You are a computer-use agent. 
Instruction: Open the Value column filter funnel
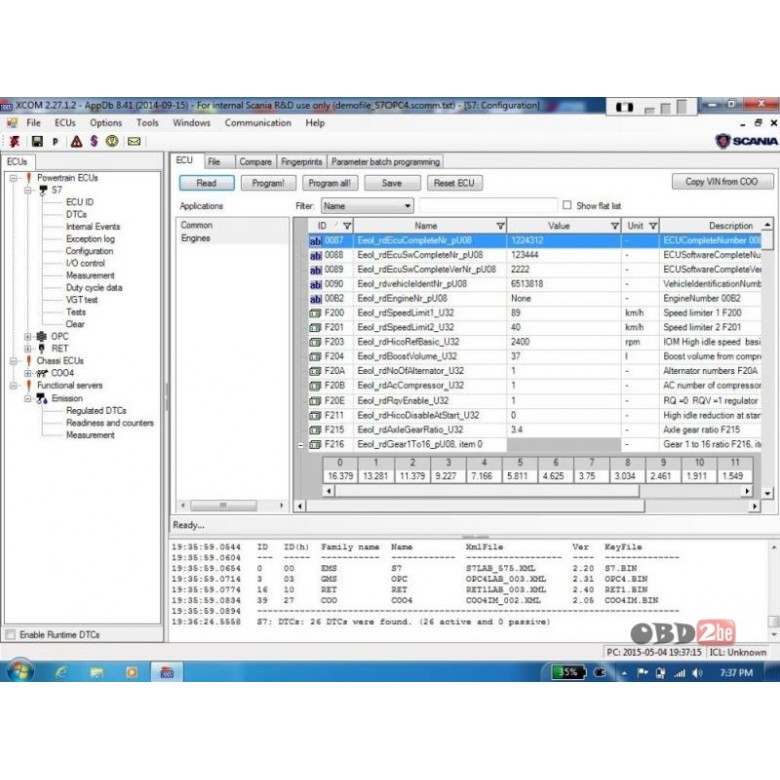(615, 226)
